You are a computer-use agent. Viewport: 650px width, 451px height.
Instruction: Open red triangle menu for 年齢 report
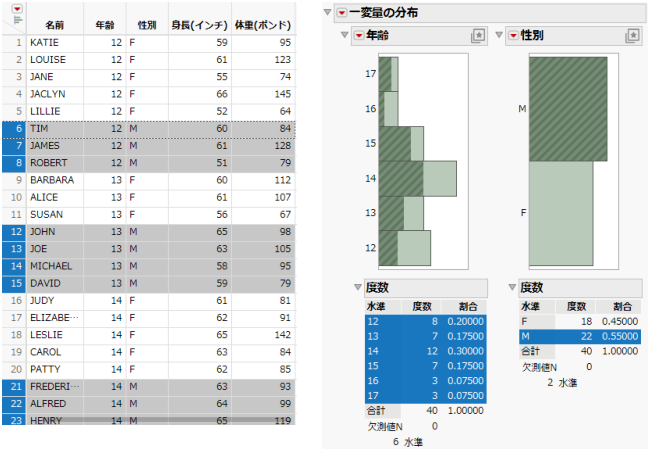click(x=359, y=36)
